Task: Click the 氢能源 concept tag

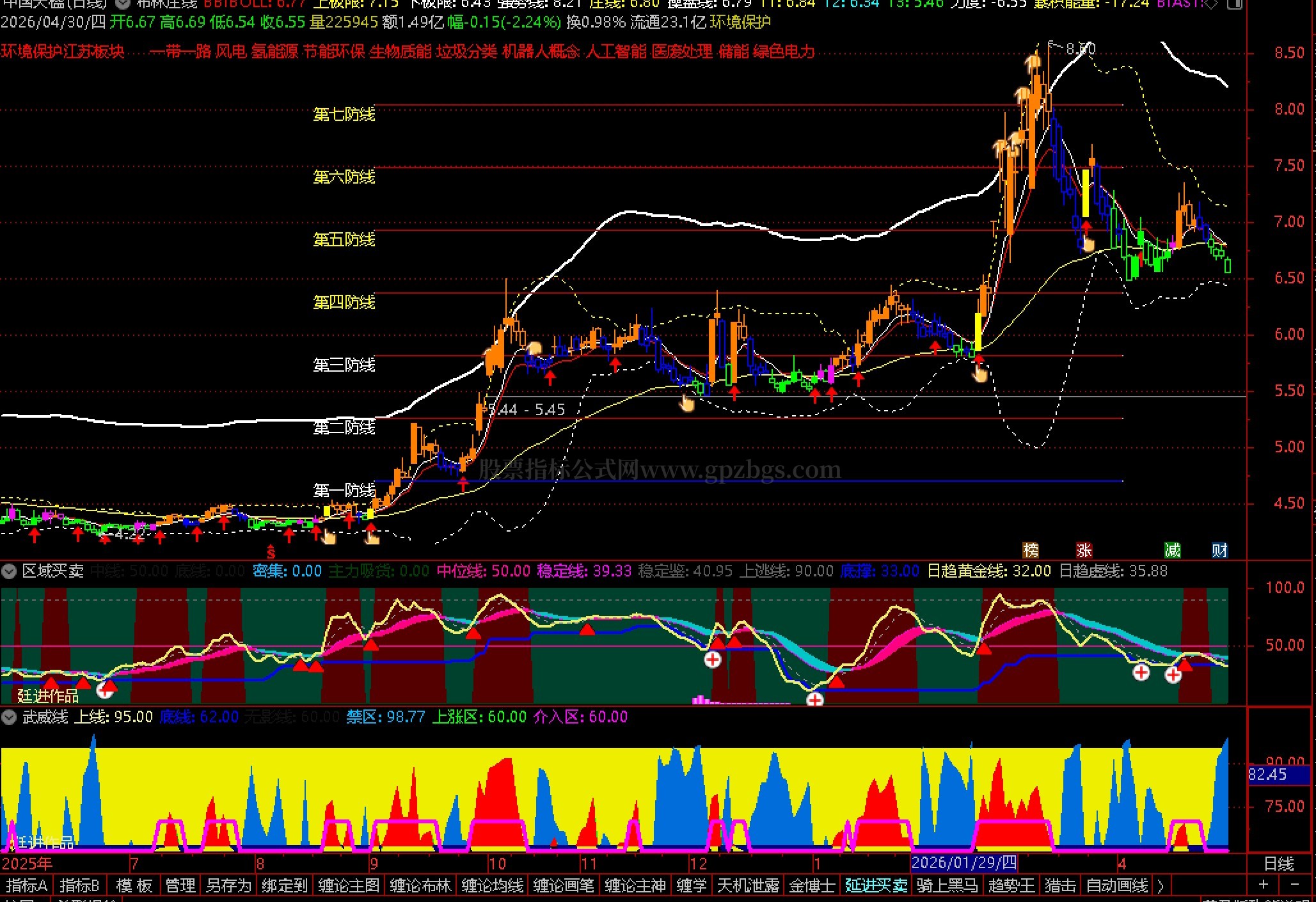Action: [274, 51]
